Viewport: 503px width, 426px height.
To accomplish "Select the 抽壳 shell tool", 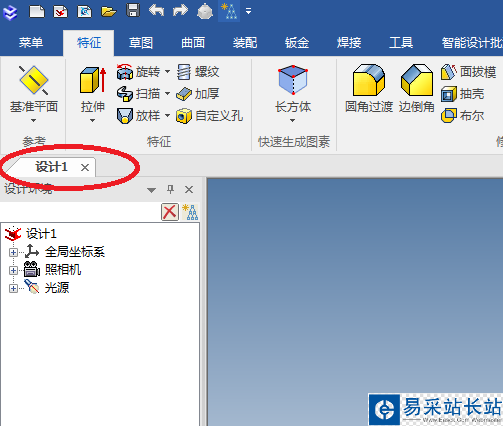I will tap(462, 94).
